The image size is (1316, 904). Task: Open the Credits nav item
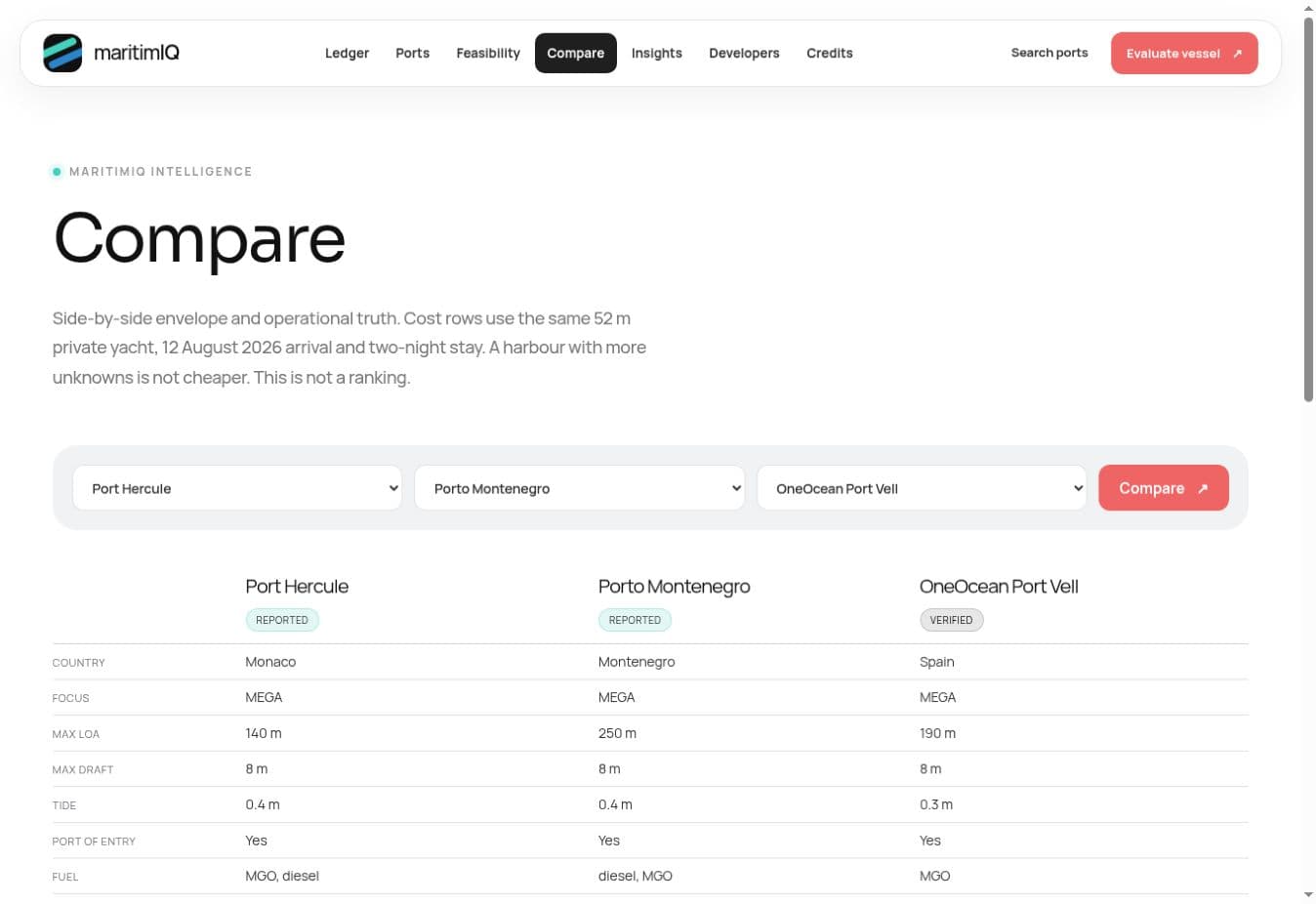(829, 54)
